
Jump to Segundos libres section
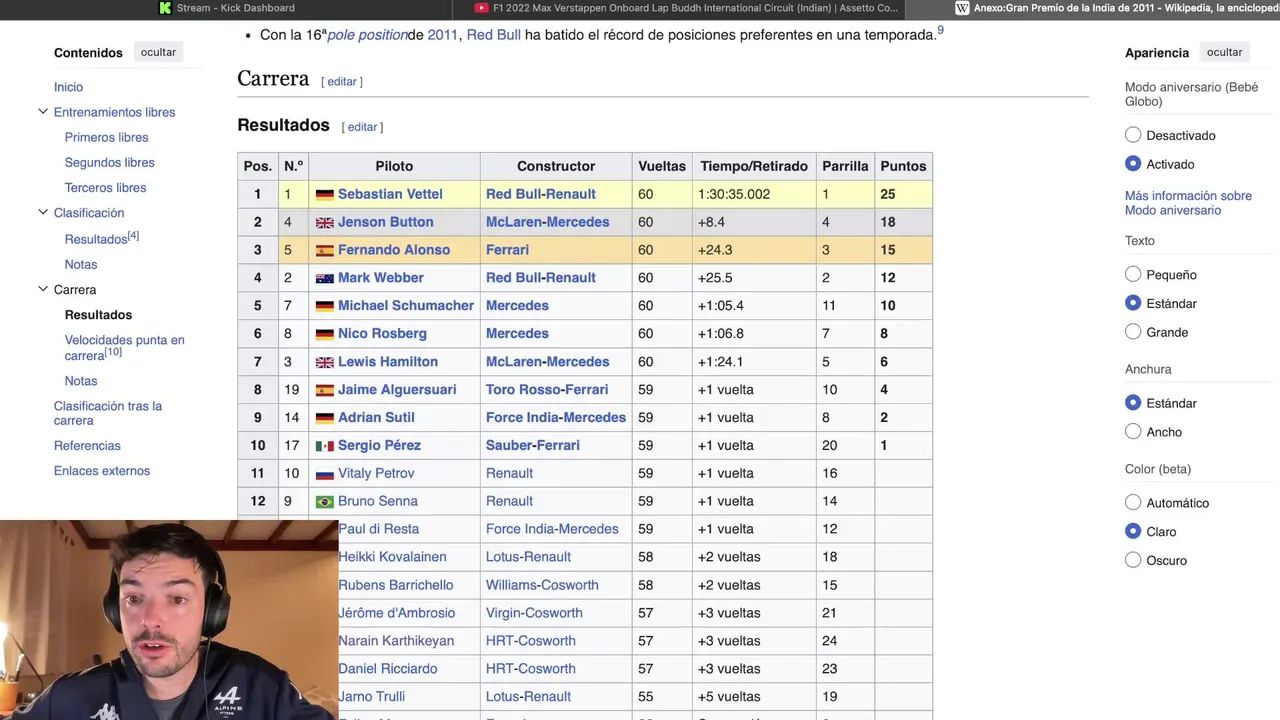click(x=109, y=162)
